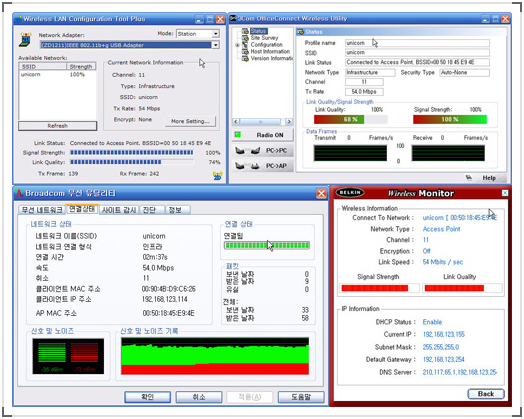
Task: Open Version Information in the tree
Action: 272,58
